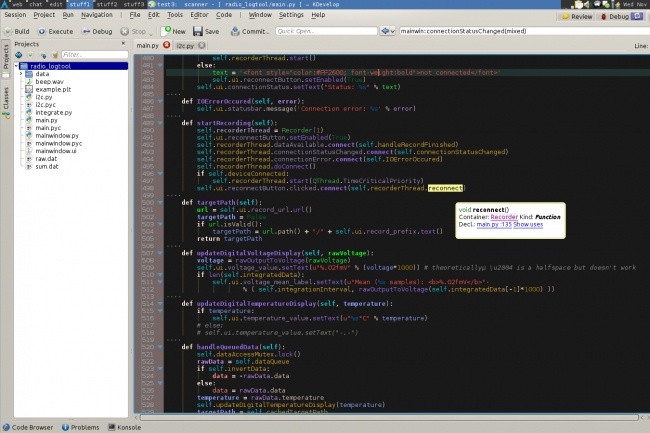Select mainwindow.ui in the project tree
The height and width of the screenshot is (433, 650).
coord(56,151)
